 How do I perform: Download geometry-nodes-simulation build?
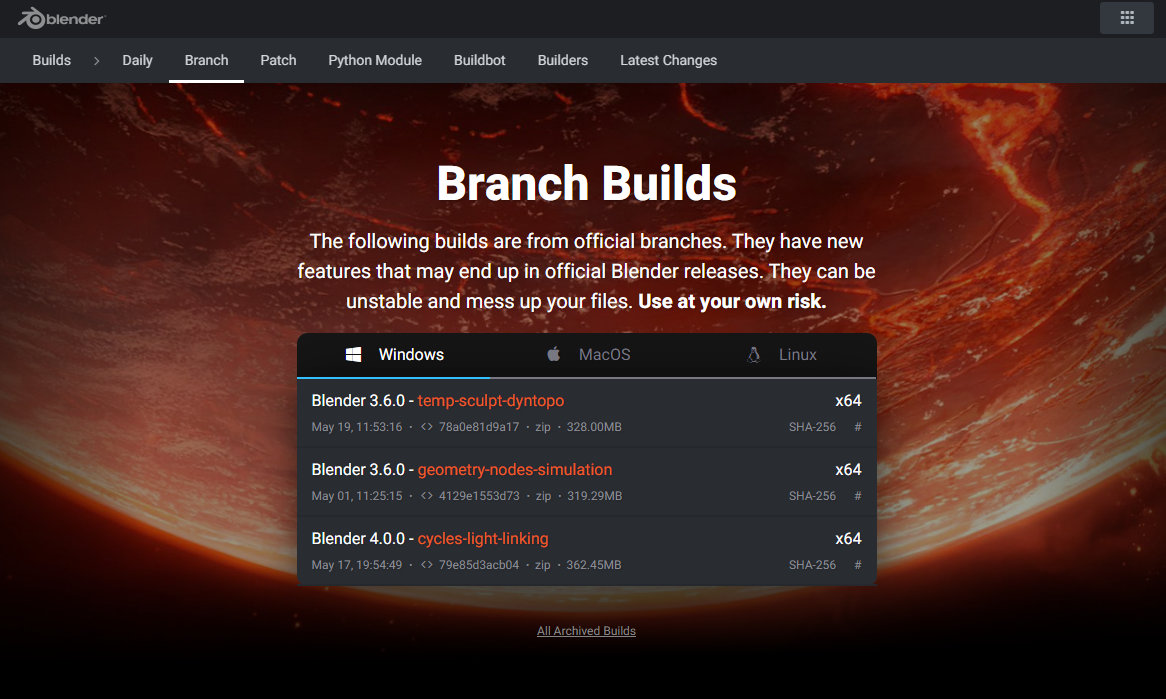point(514,470)
